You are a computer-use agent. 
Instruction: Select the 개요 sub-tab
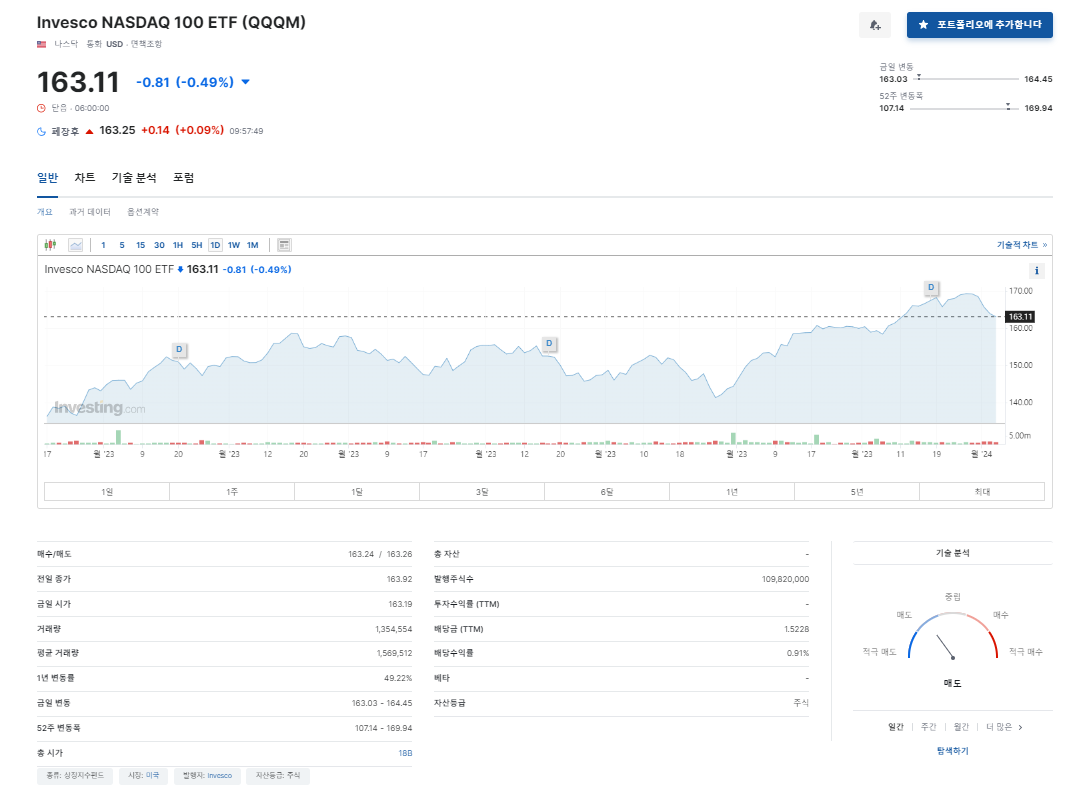click(x=45, y=212)
